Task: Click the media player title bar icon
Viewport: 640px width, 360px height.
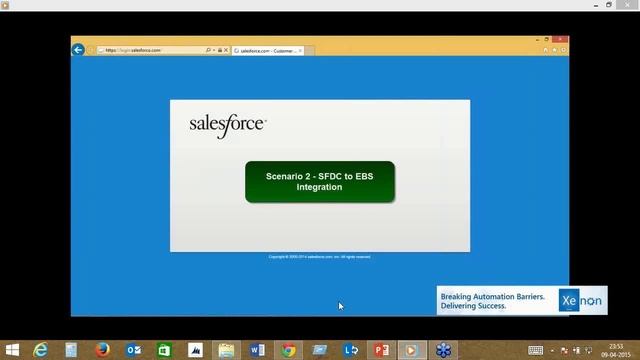Action: pos(5,5)
